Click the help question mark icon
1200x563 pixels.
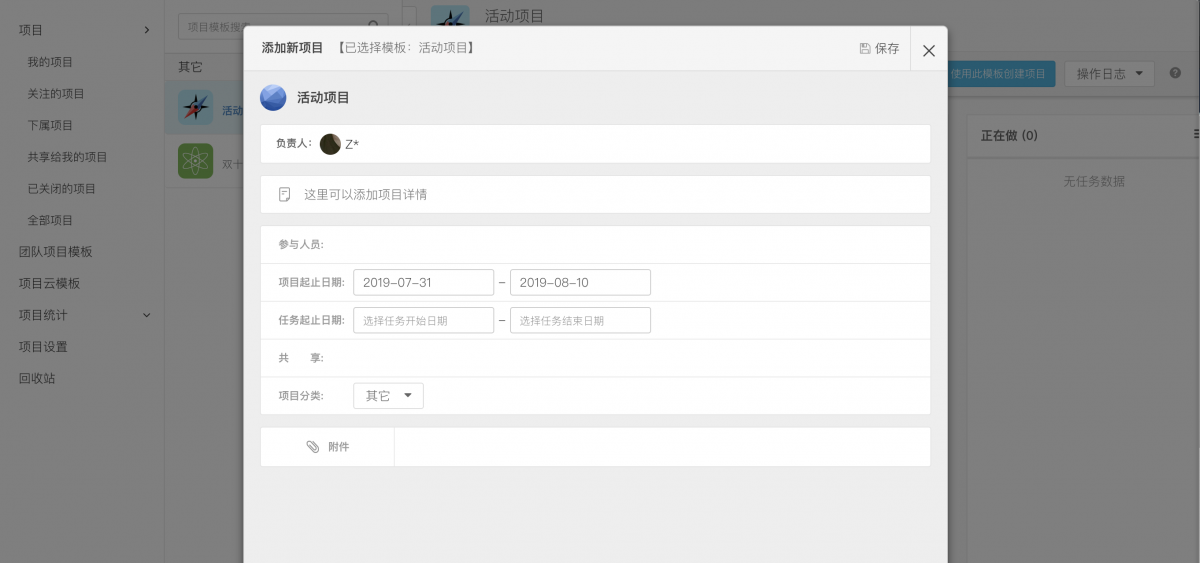click(x=1175, y=74)
